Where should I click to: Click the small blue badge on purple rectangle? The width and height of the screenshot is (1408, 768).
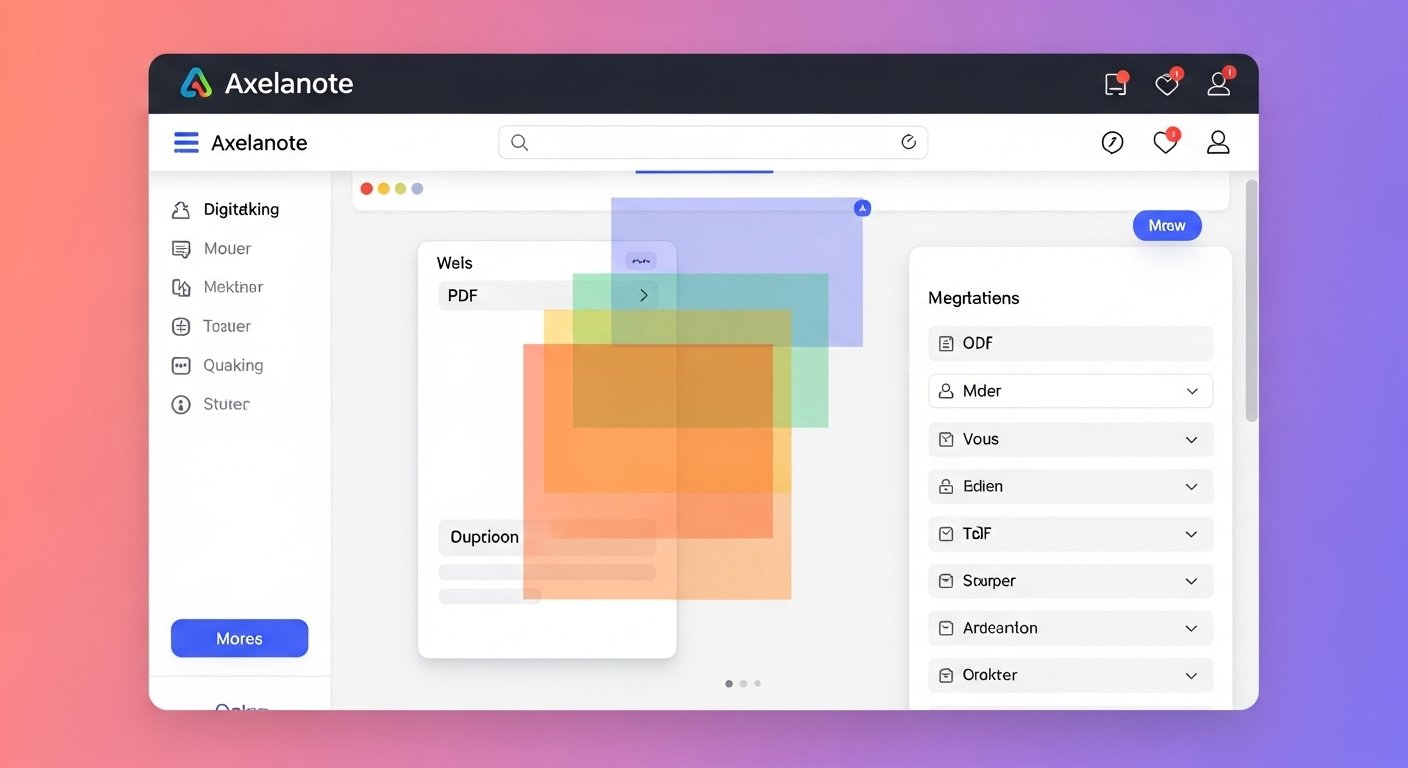click(x=862, y=208)
